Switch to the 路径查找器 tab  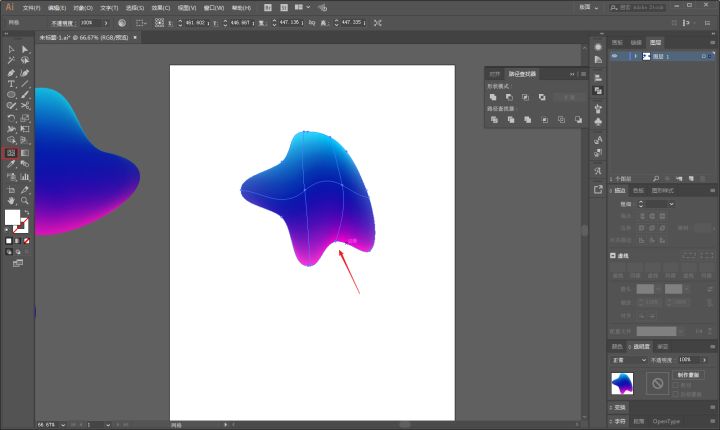(522, 74)
